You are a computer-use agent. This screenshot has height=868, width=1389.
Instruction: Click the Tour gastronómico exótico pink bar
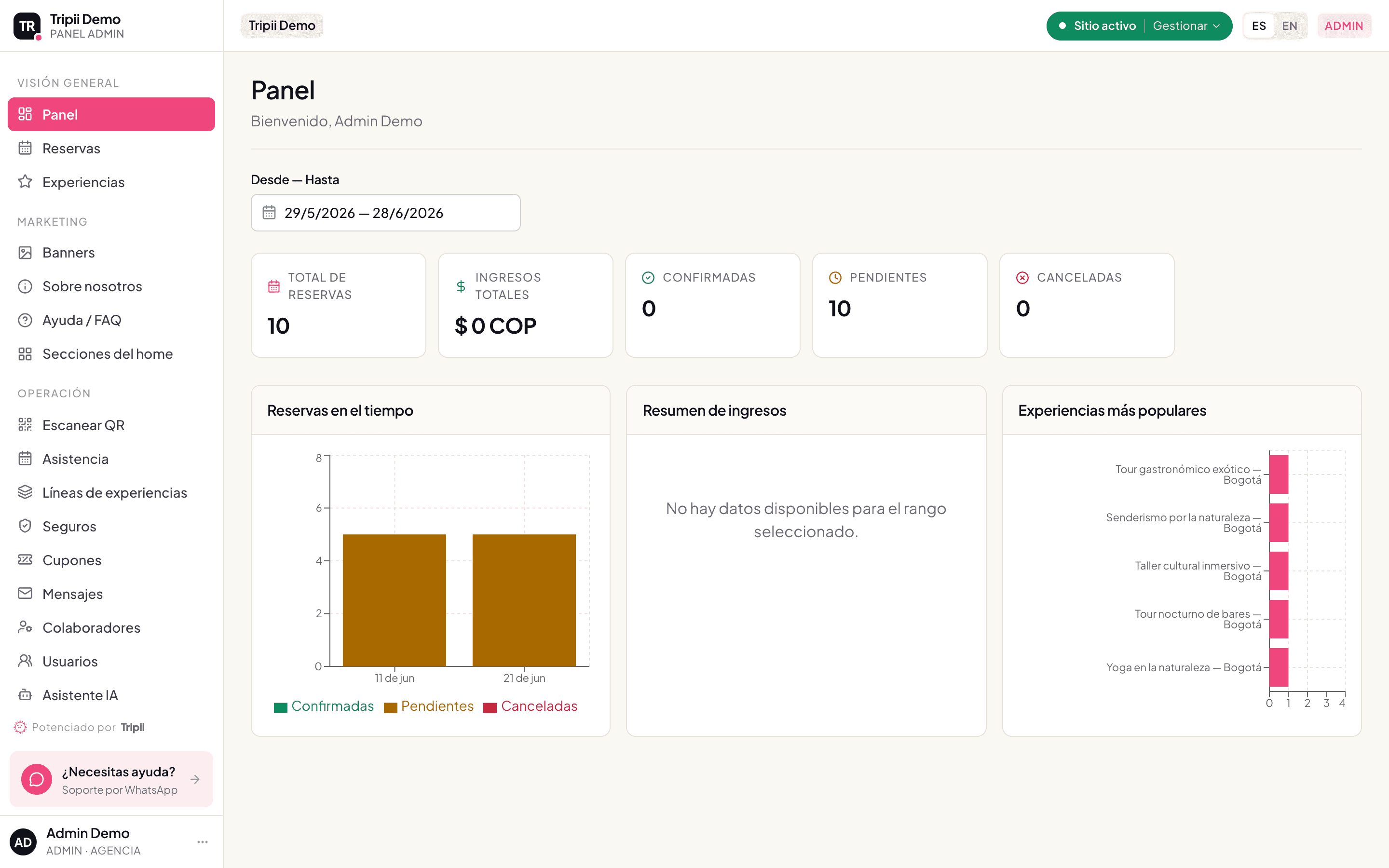click(1279, 474)
